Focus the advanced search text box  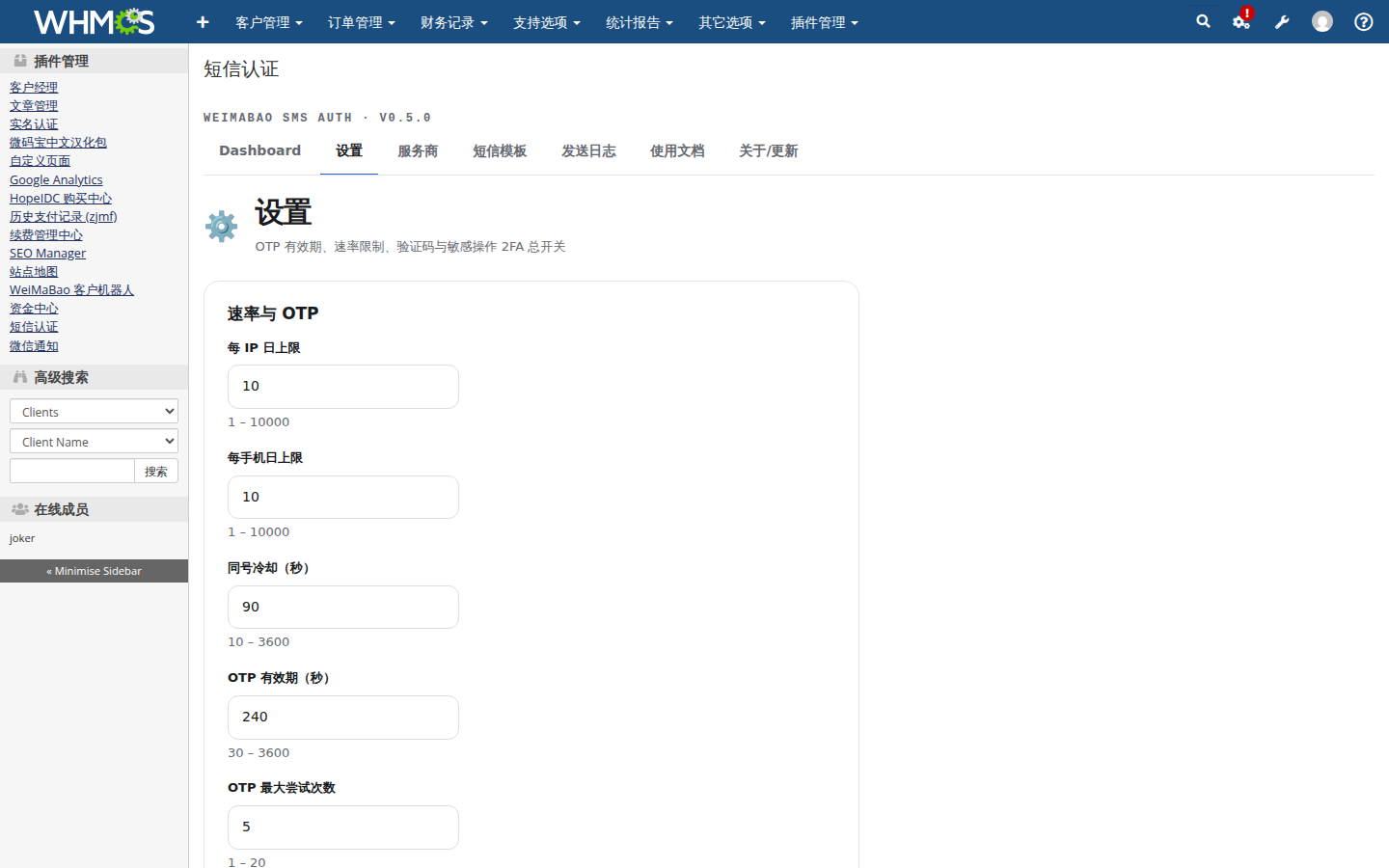point(72,471)
